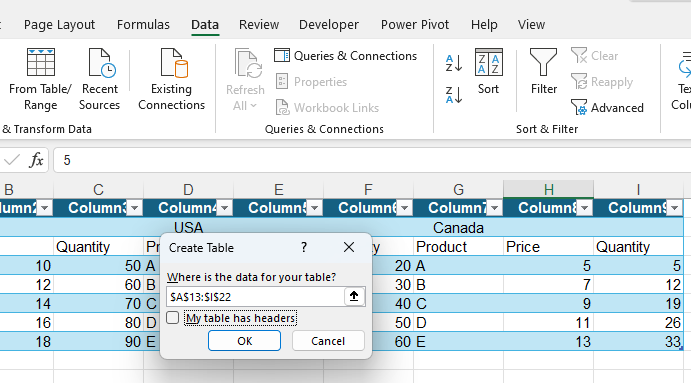
Task: Click the Price header cell
Action: coord(548,246)
